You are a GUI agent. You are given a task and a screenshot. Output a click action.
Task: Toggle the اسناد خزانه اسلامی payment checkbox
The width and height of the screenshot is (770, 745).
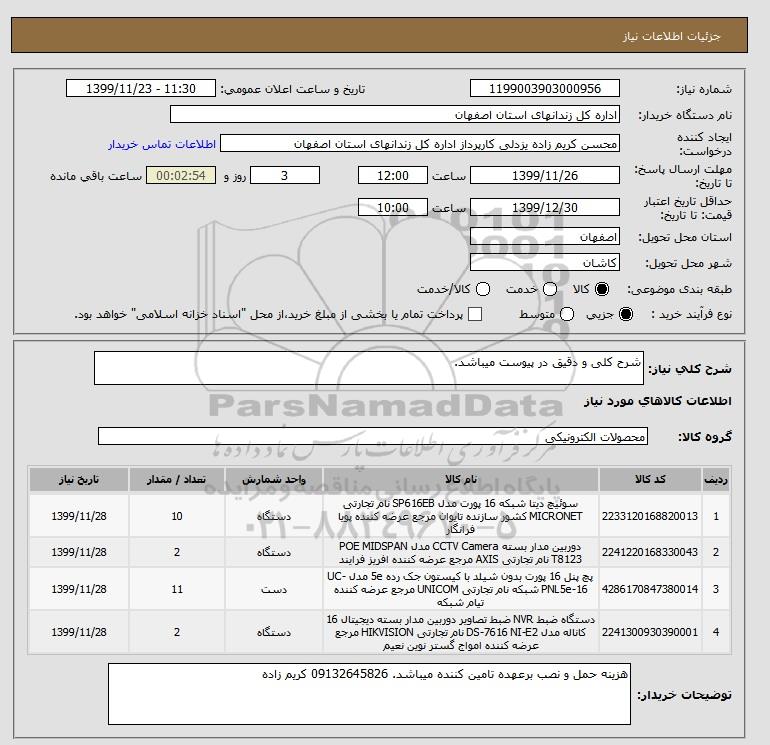(475, 314)
